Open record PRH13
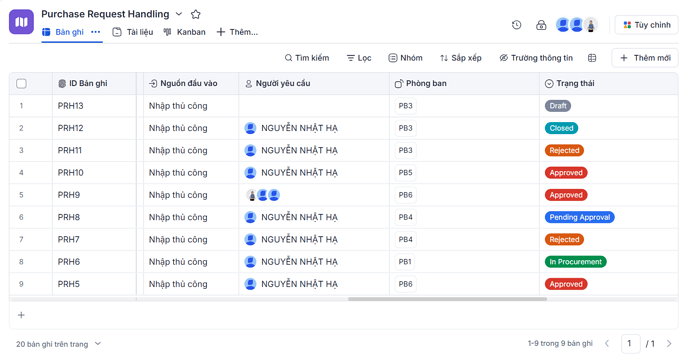Screen dimensions: 690x364 click(x=70, y=106)
